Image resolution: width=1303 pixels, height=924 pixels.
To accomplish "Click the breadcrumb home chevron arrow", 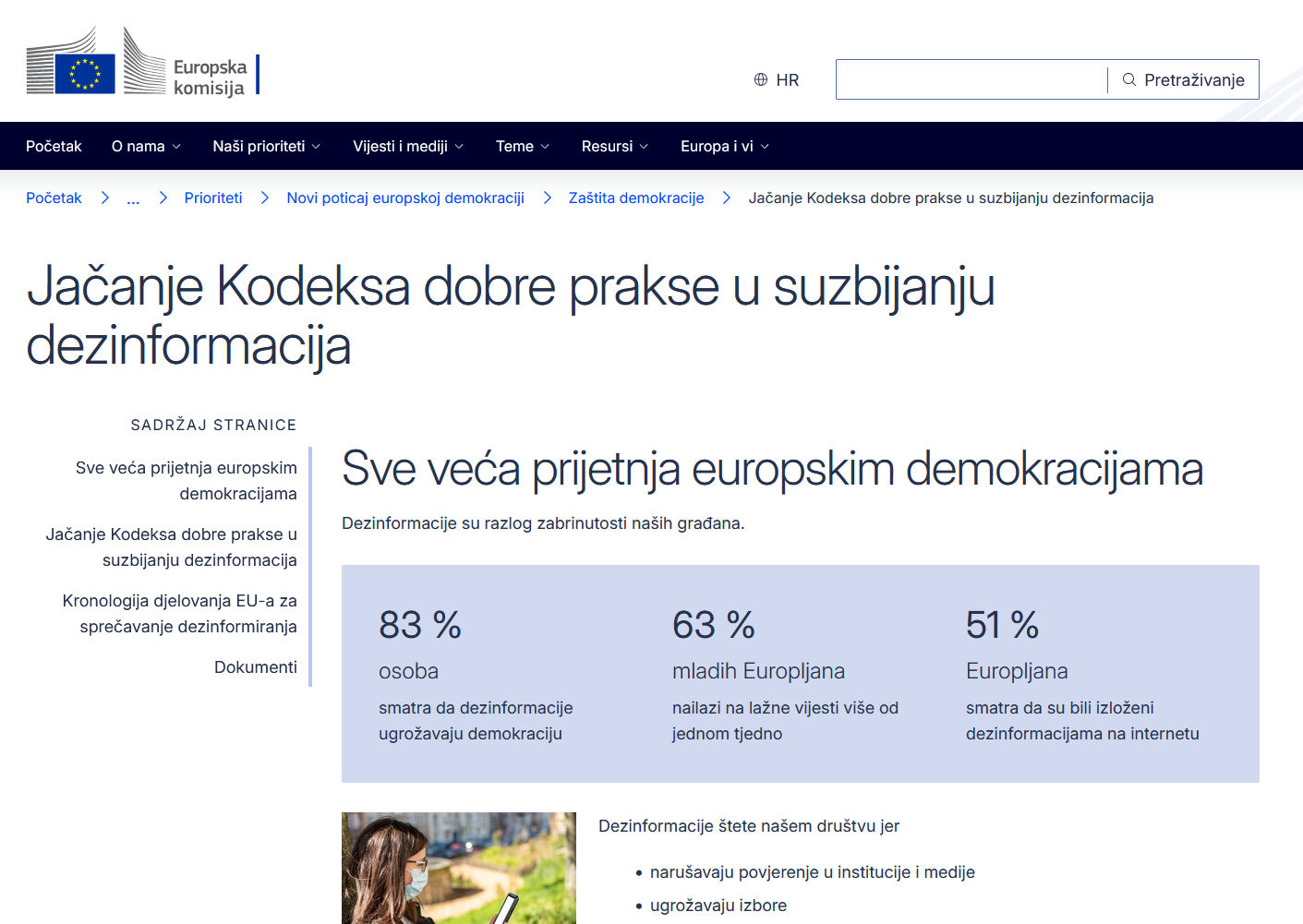I will tap(104, 198).
